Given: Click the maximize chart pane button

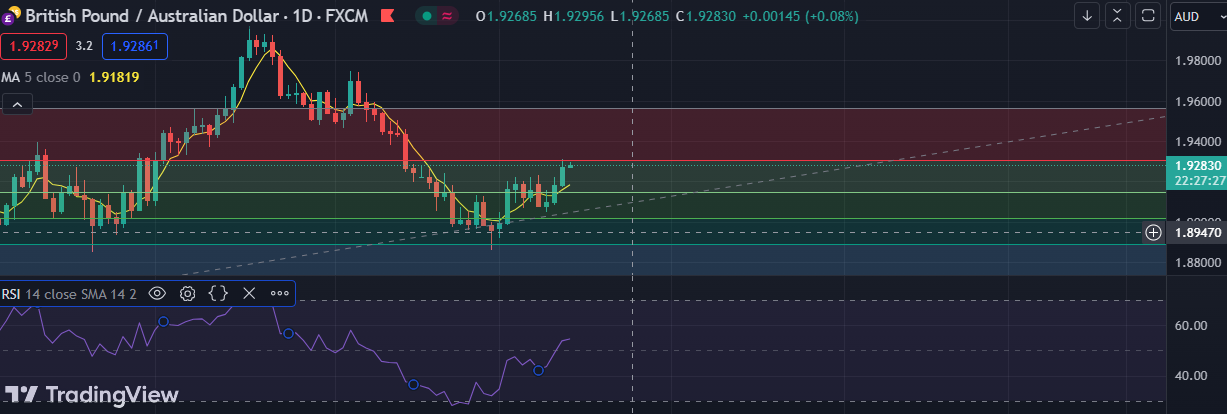Looking at the screenshot, I should 1148,16.
